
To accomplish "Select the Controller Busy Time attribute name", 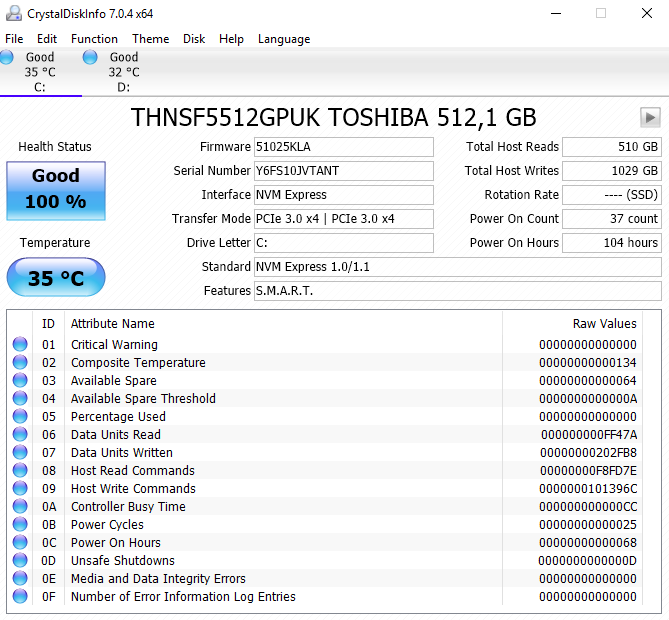I will point(128,506).
